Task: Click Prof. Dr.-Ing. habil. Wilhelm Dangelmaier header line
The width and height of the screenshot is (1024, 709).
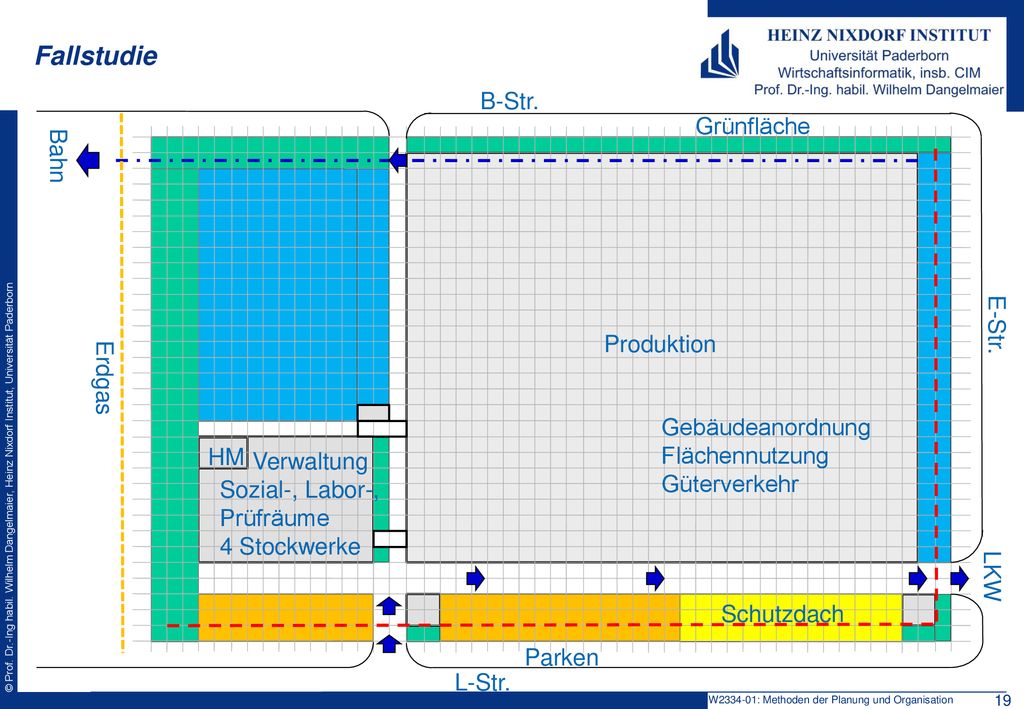Action: [x=878, y=89]
